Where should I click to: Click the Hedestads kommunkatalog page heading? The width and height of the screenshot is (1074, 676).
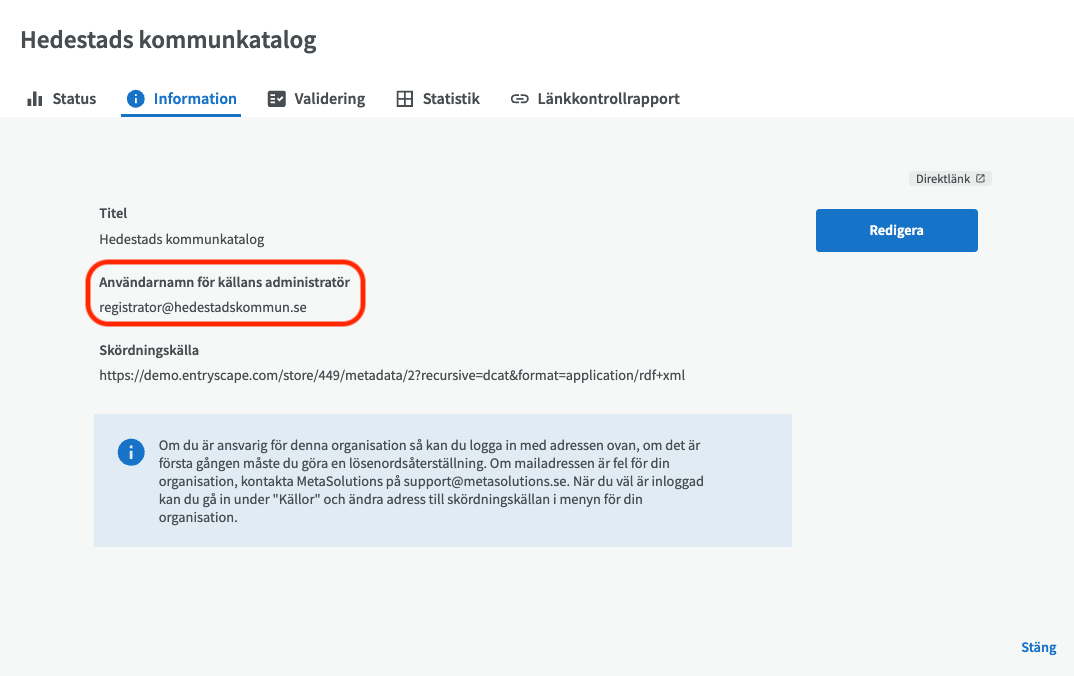coord(168,40)
